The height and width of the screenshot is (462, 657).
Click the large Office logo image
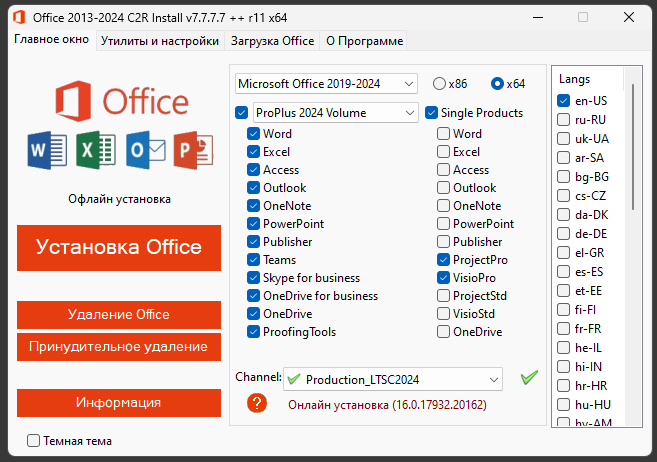coord(119,101)
